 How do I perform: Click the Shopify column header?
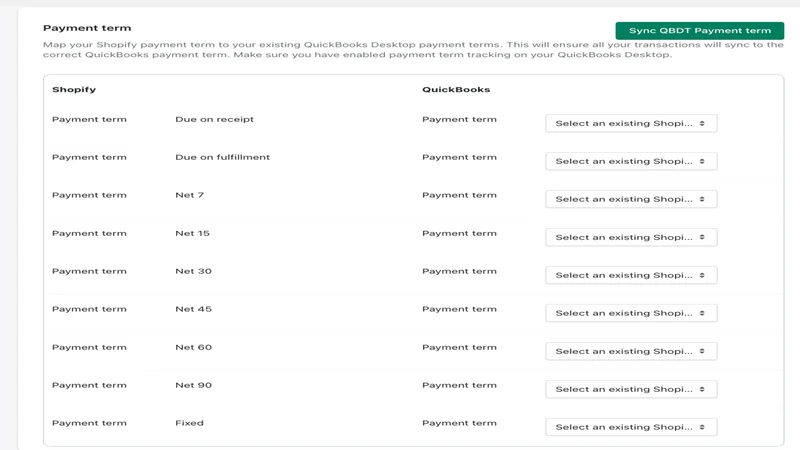pyautogui.click(x=74, y=89)
